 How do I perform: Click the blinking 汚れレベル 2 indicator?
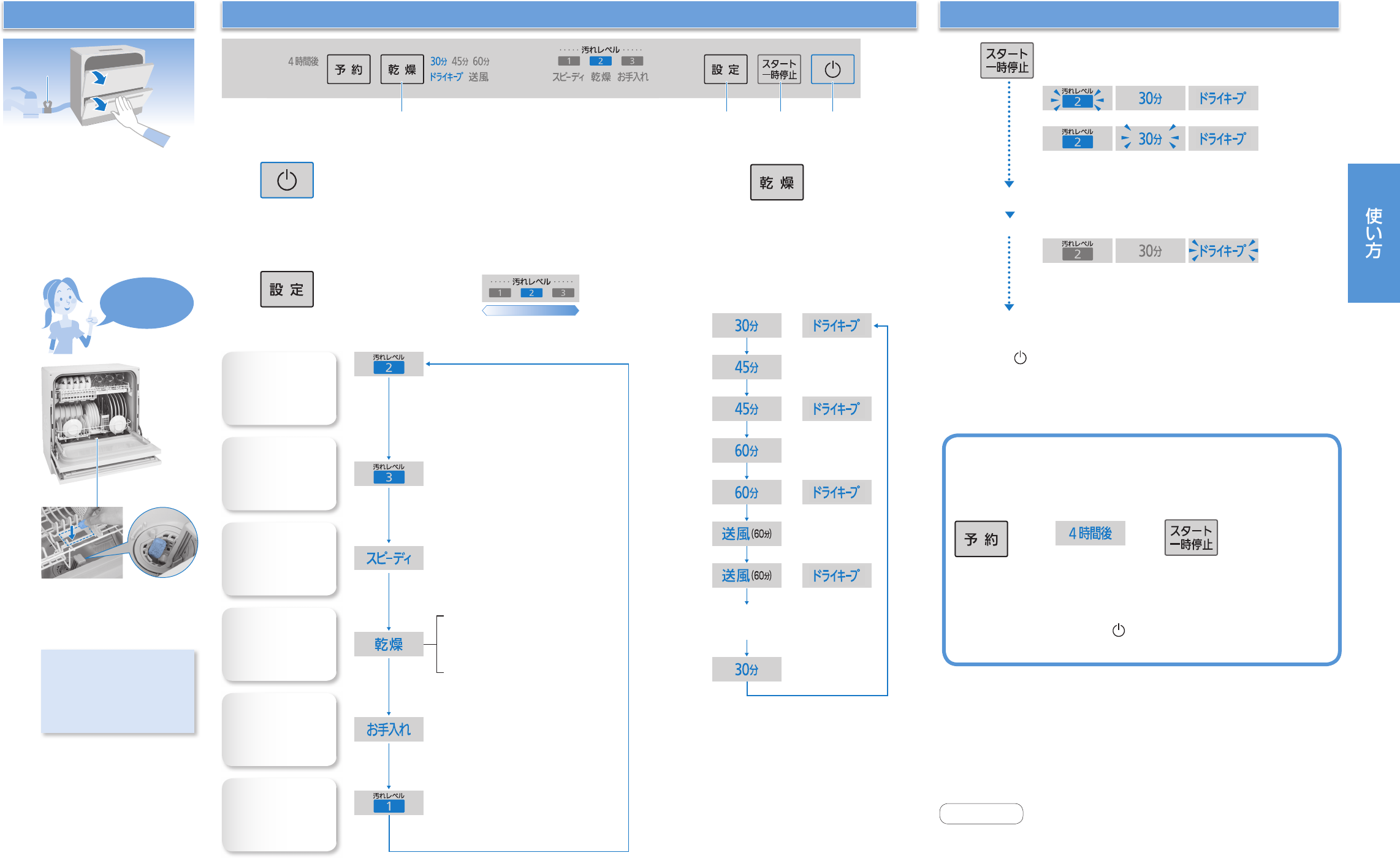pos(1077,98)
